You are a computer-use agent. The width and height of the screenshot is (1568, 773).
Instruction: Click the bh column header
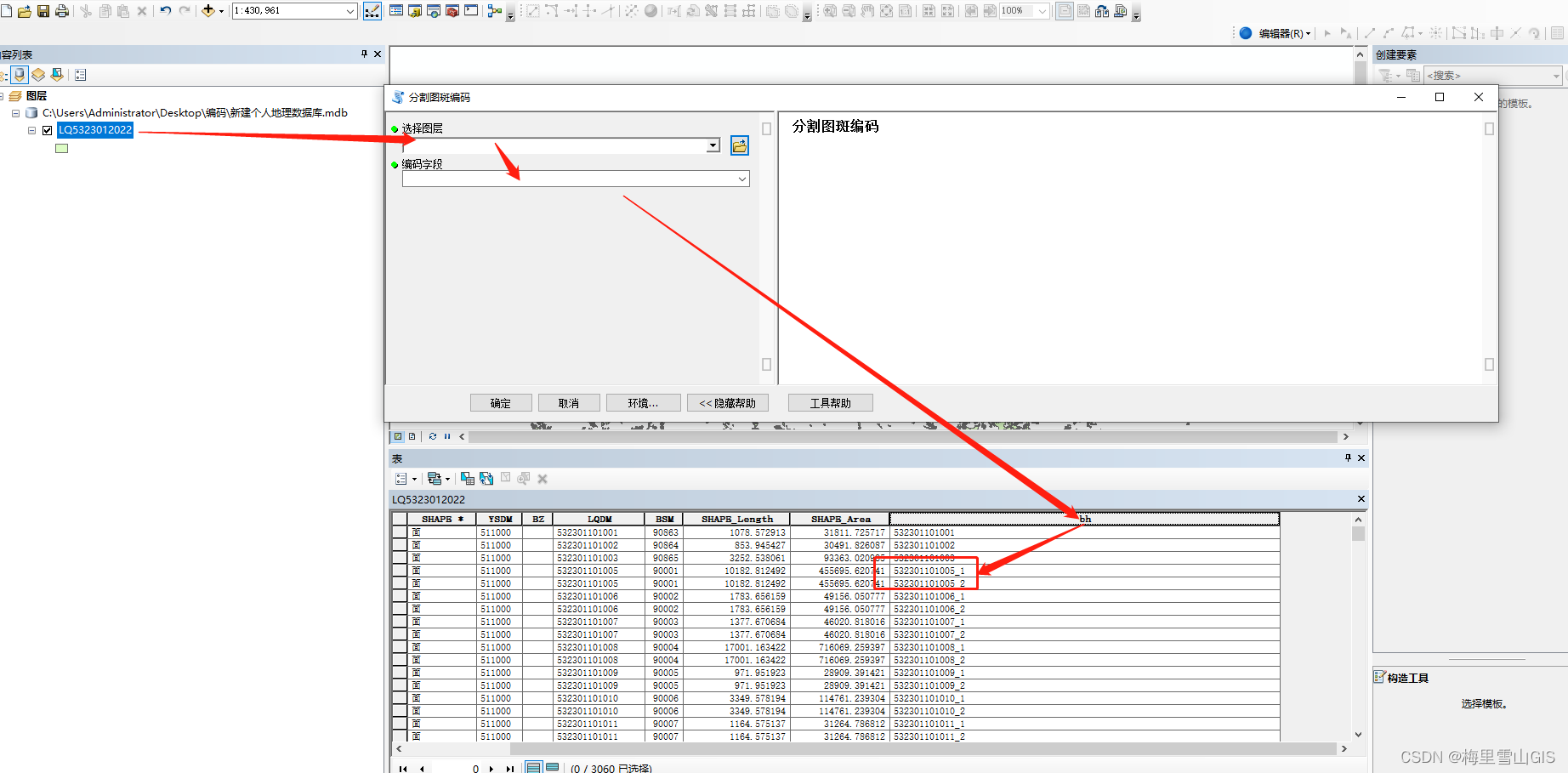pos(1085,519)
